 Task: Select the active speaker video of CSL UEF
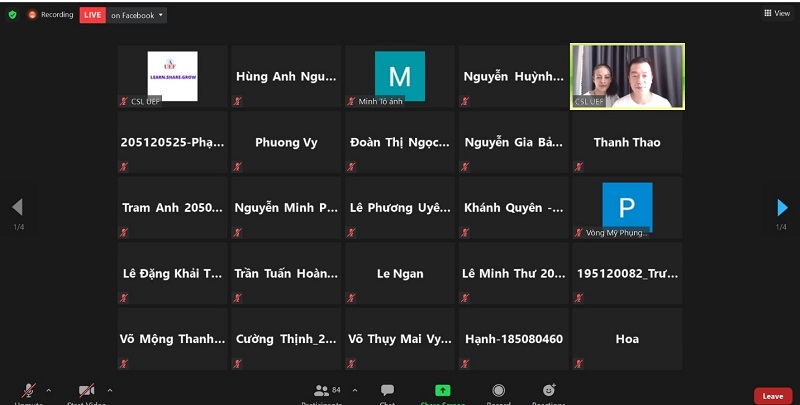click(x=627, y=76)
